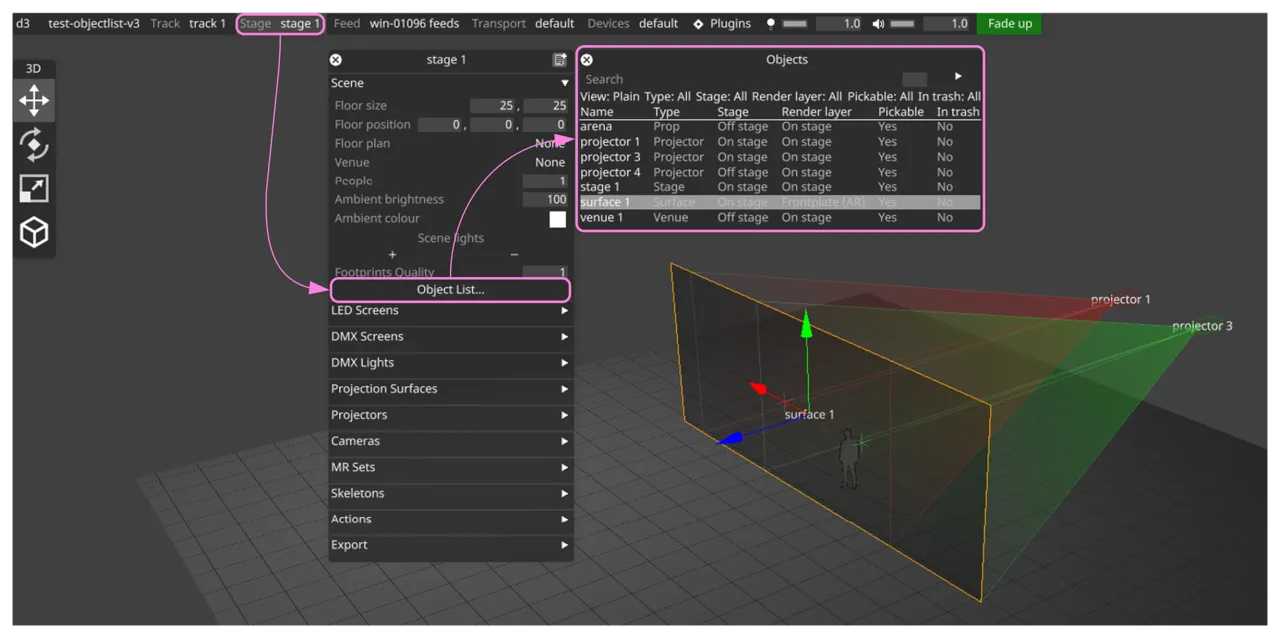Click the projector 3 label in 3D view

click(1202, 326)
